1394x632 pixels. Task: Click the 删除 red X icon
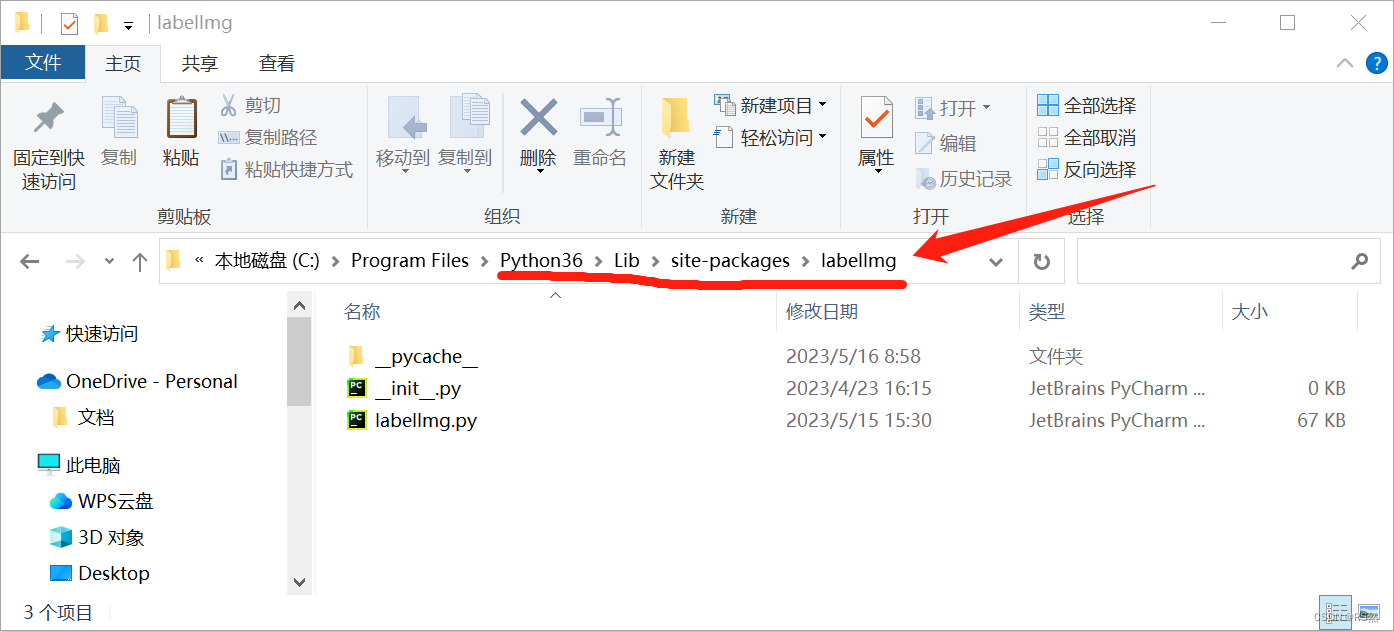538,118
